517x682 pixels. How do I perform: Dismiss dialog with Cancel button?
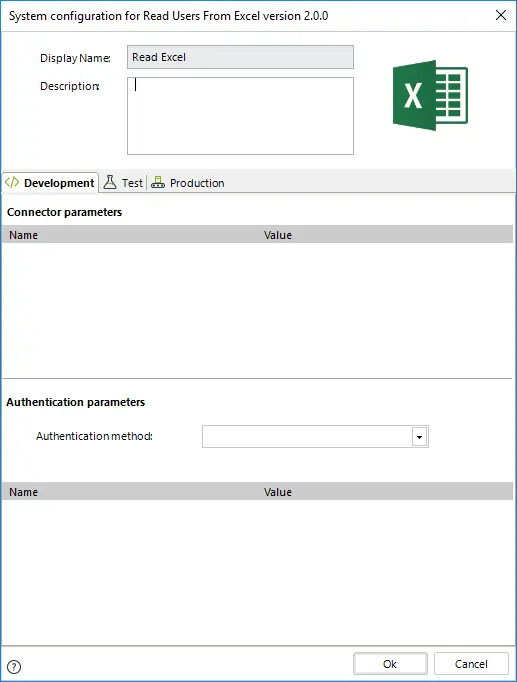click(471, 664)
